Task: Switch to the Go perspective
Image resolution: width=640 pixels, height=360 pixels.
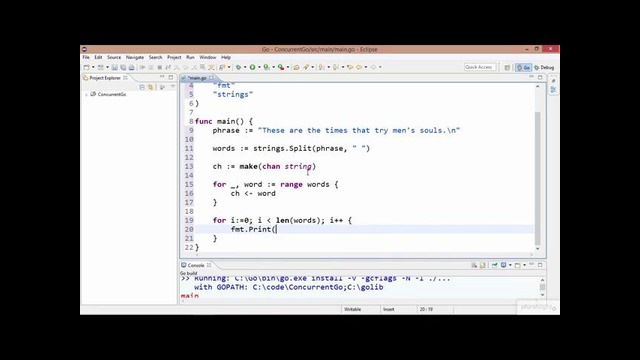Action: 523,67
